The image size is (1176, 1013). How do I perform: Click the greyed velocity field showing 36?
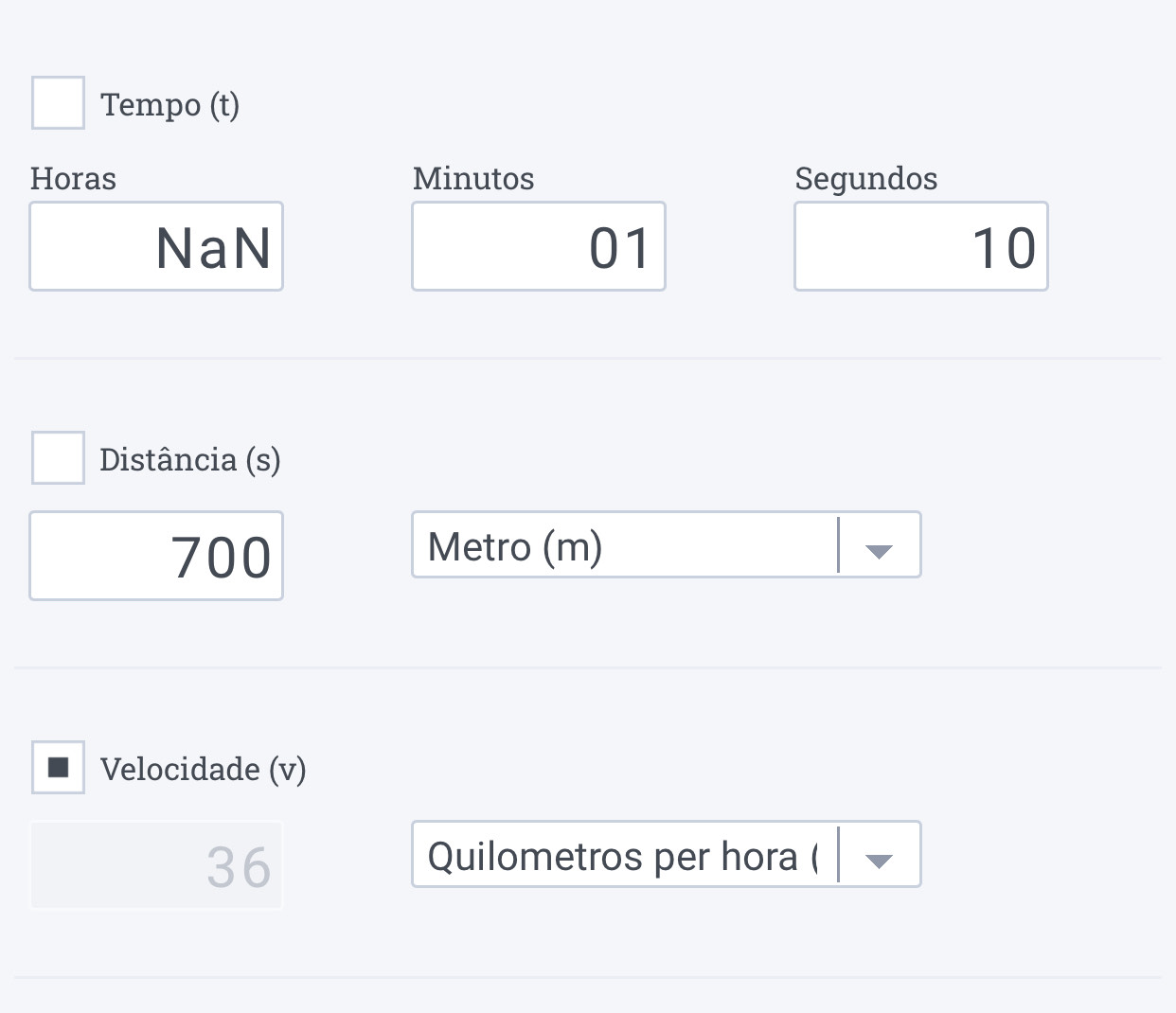point(156,865)
